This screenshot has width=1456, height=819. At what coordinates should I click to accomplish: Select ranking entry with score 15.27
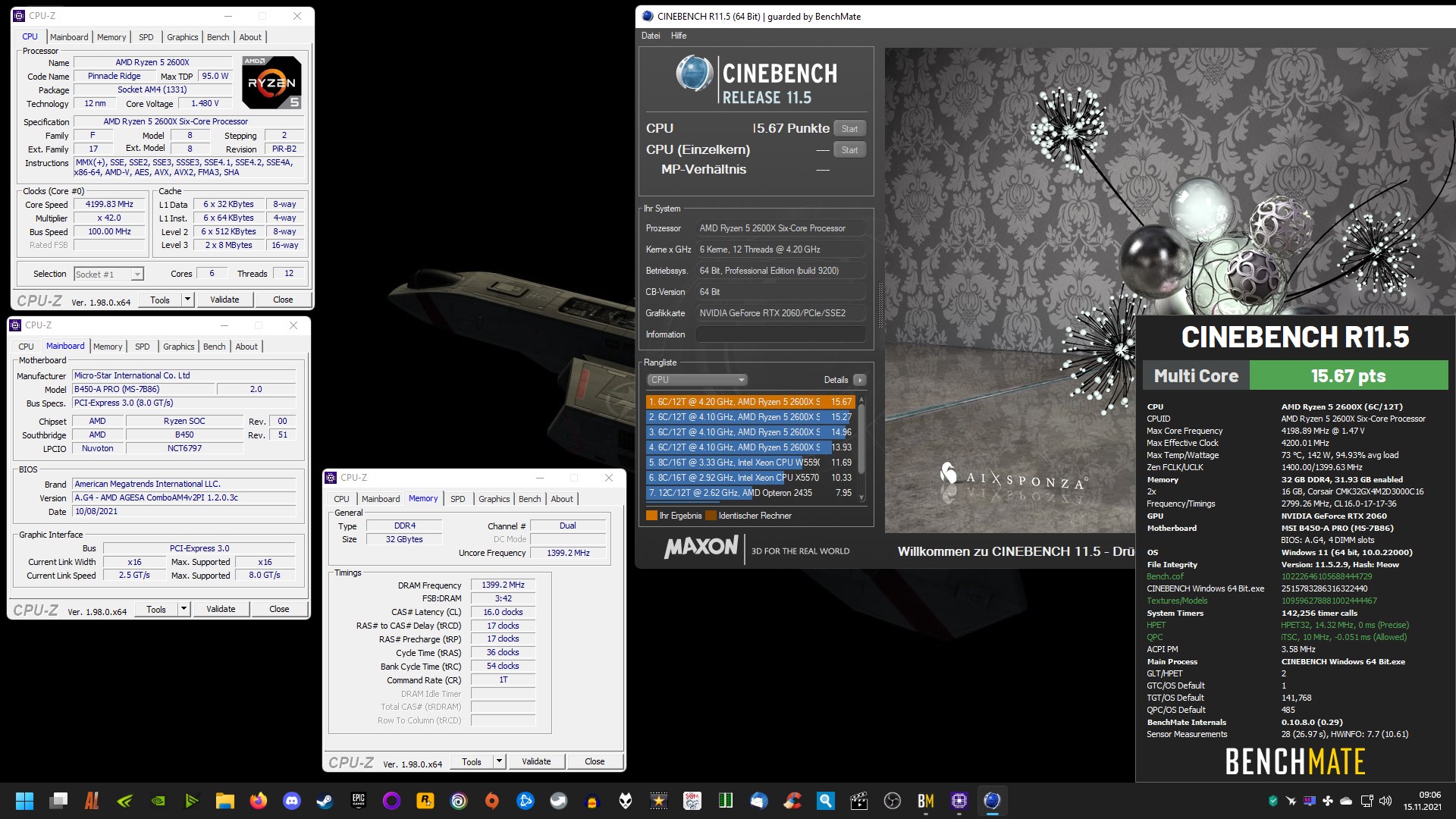pyautogui.click(x=750, y=417)
